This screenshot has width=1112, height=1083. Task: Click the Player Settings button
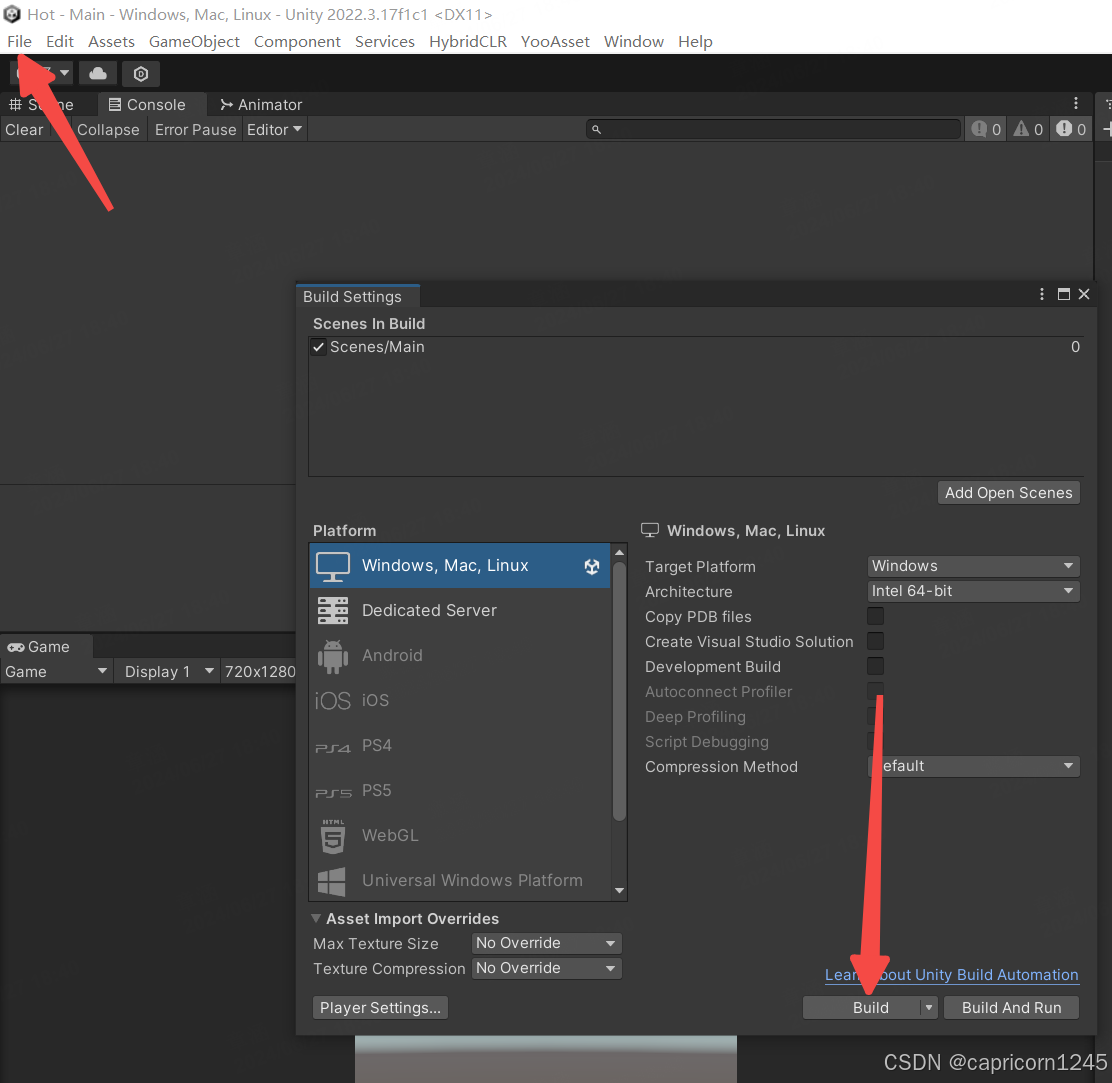coord(380,1007)
